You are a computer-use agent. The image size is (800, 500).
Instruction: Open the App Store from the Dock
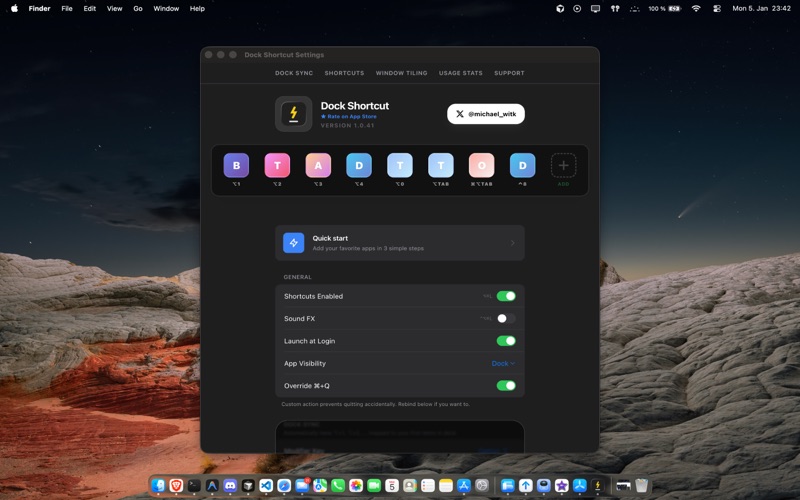pyautogui.click(x=464, y=485)
